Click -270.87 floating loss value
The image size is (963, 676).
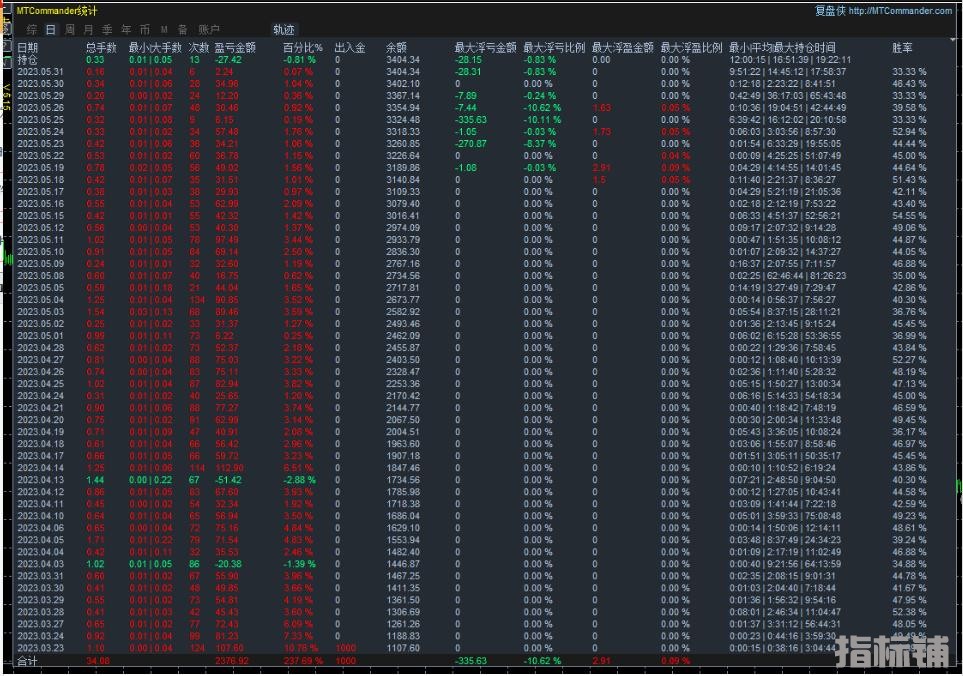471,144
